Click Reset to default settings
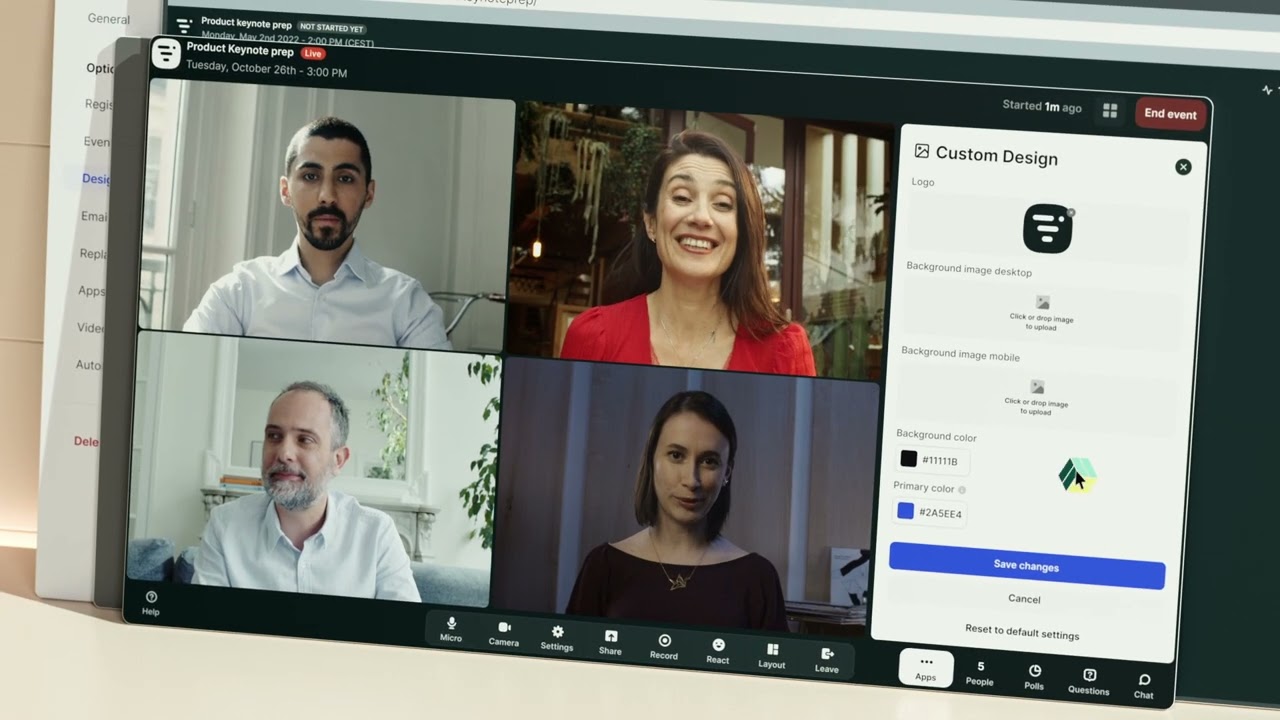The image size is (1280, 720). point(1022,631)
